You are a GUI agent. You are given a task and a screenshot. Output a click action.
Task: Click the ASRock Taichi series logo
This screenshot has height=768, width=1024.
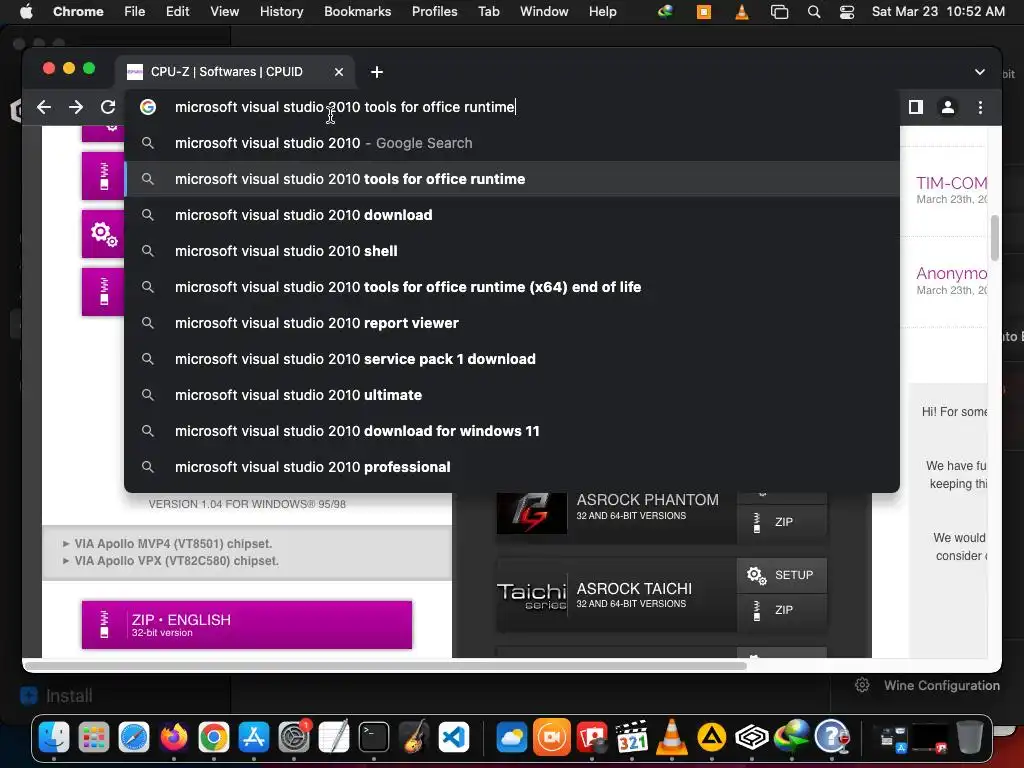[532, 596]
